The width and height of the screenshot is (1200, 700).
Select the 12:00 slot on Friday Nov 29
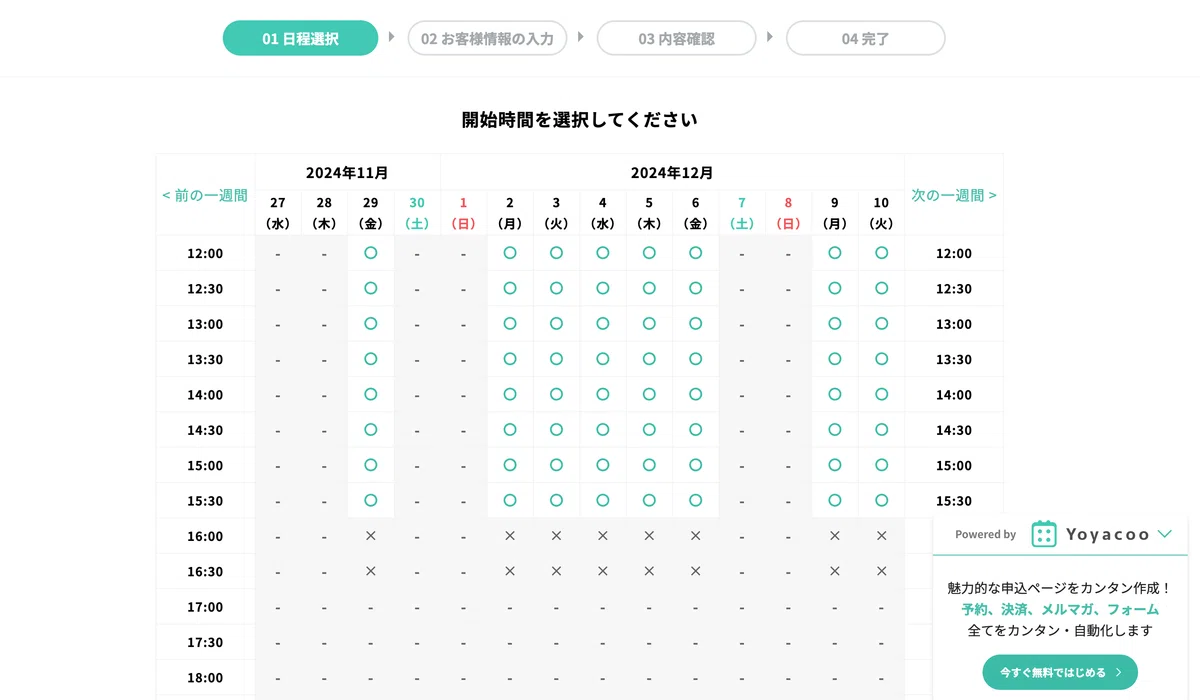point(371,253)
